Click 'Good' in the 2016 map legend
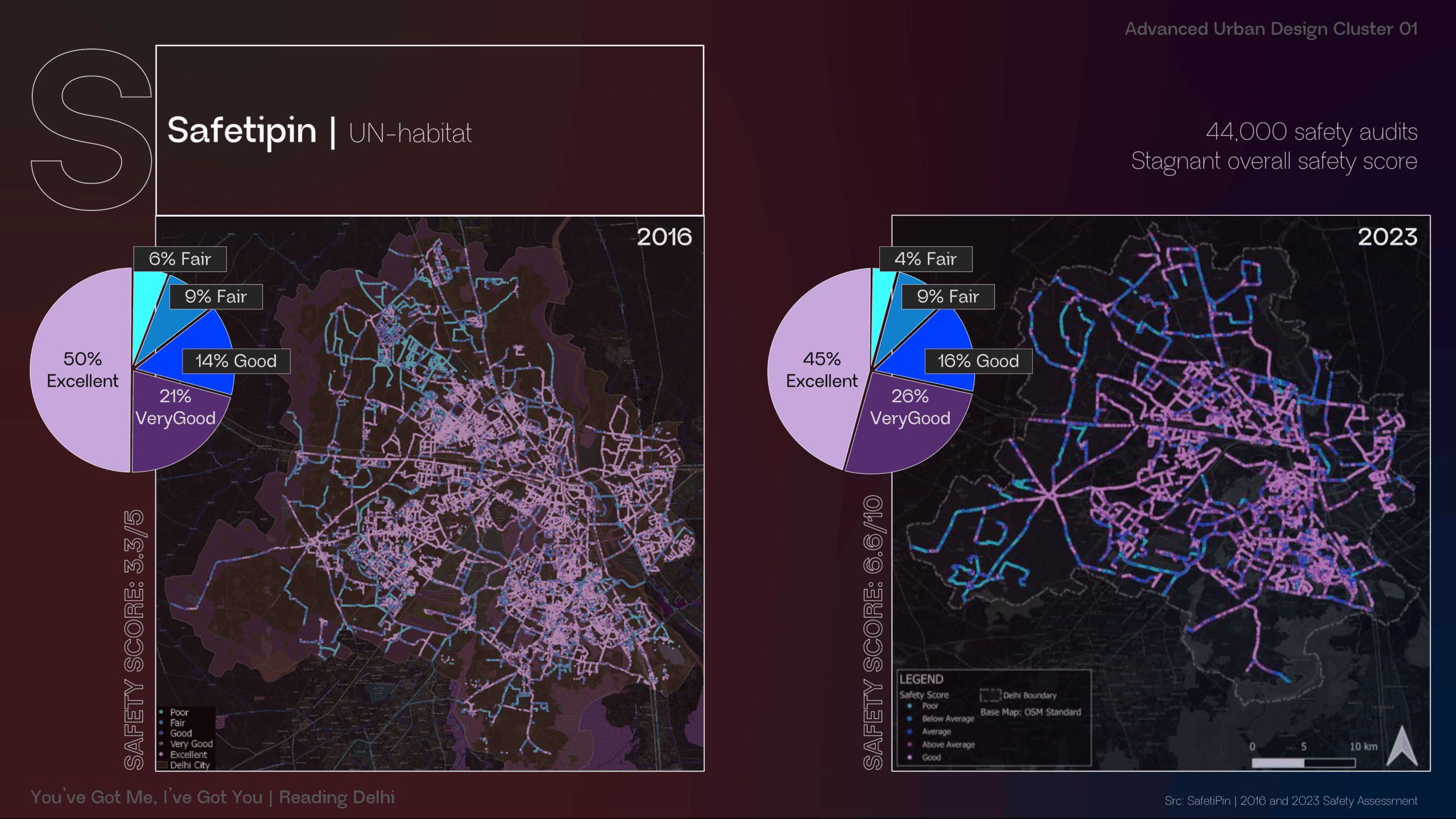 click(181, 733)
